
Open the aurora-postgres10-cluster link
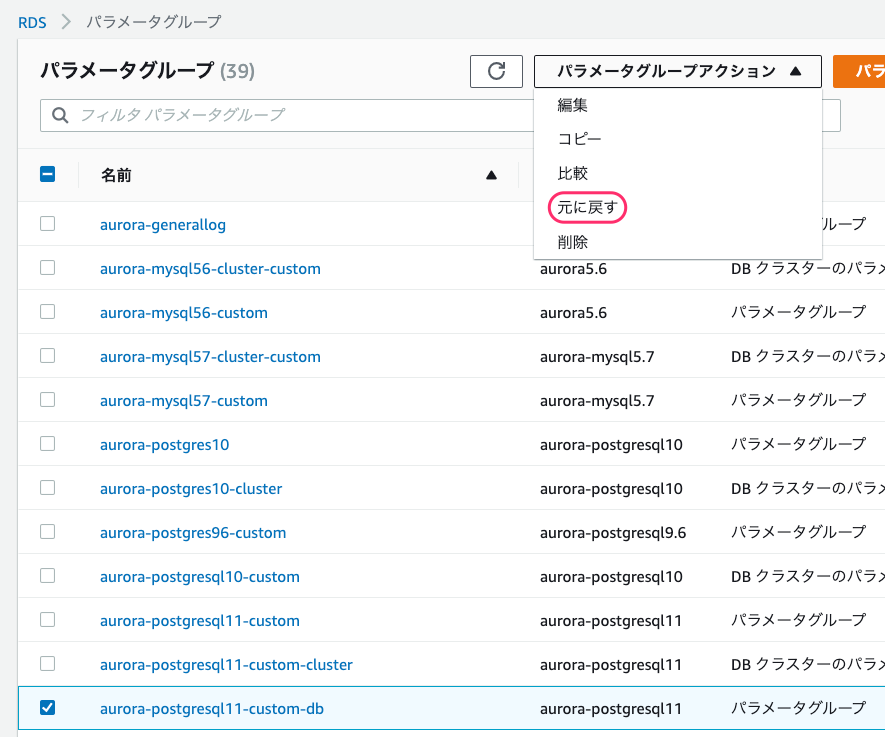191,489
